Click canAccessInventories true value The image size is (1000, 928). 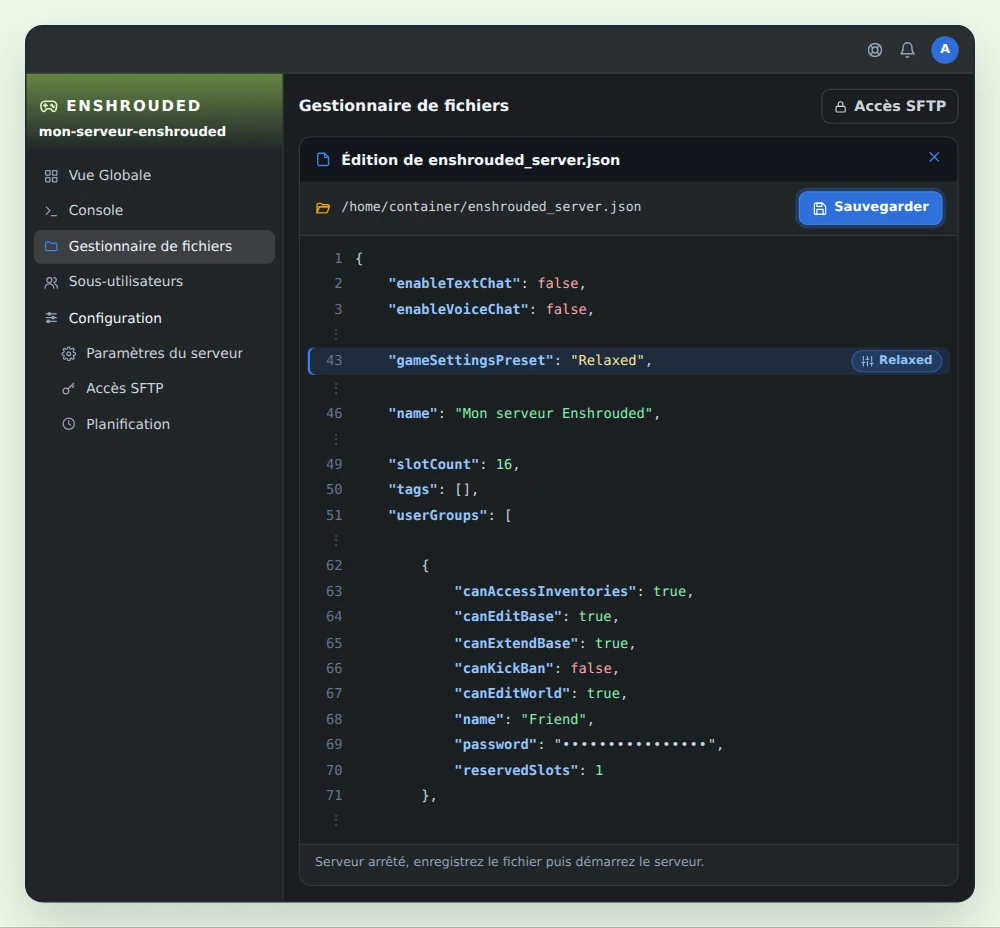(669, 591)
